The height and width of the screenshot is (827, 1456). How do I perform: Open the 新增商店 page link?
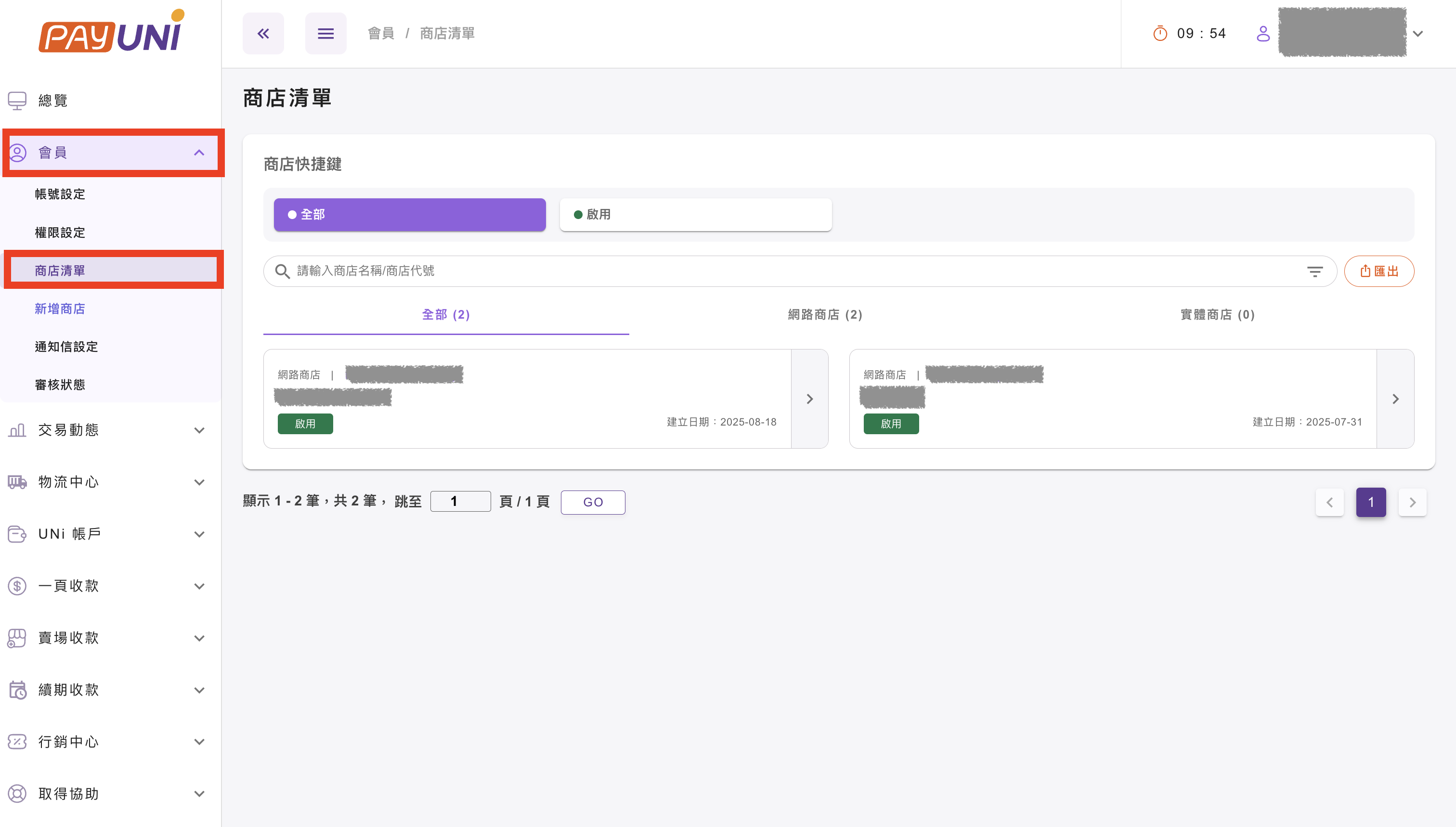tap(60, 309)
